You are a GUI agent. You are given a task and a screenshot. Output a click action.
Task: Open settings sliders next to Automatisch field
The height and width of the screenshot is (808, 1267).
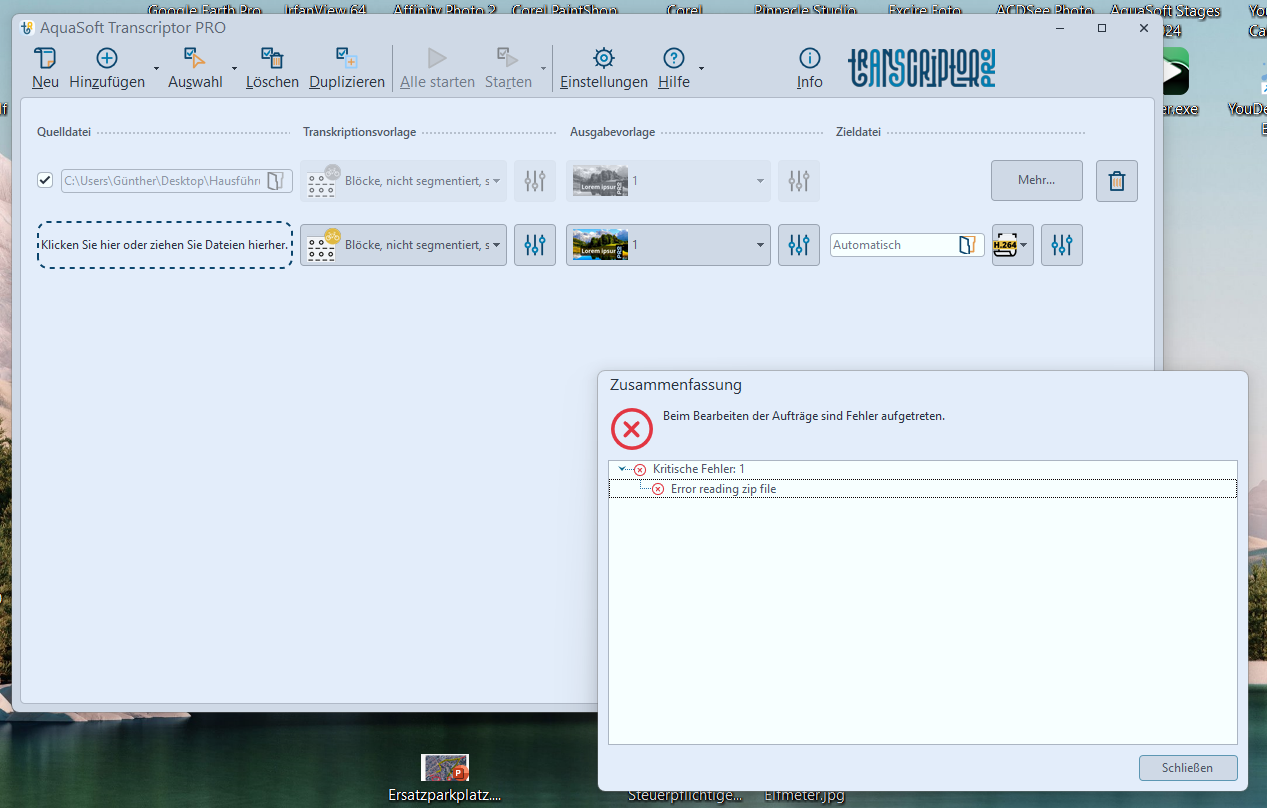1061,245
